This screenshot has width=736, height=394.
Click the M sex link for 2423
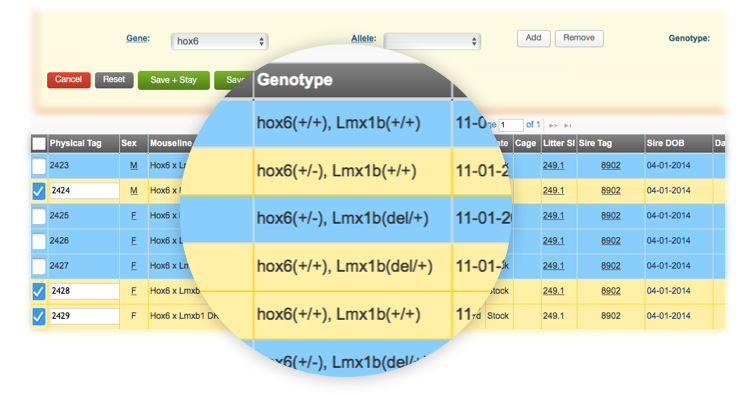pyautogui.click(x=134, y=166)
